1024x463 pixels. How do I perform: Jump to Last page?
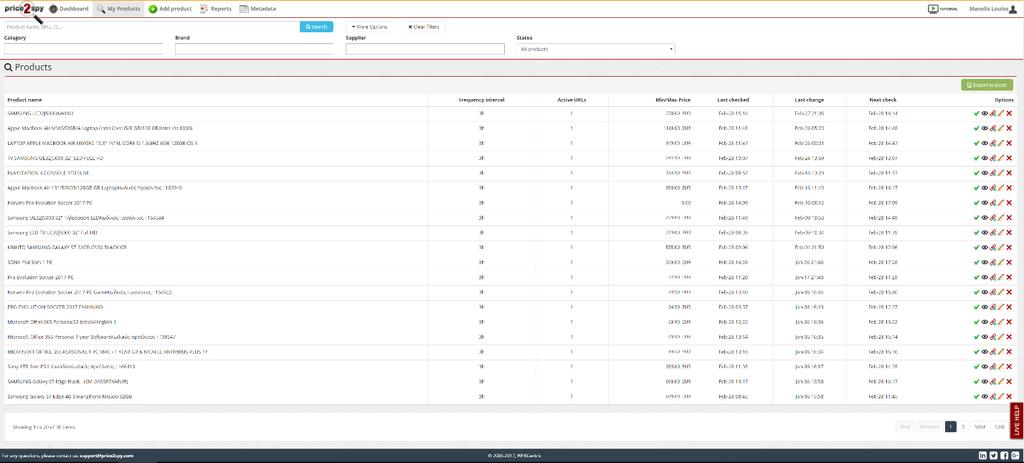(999, 426)
